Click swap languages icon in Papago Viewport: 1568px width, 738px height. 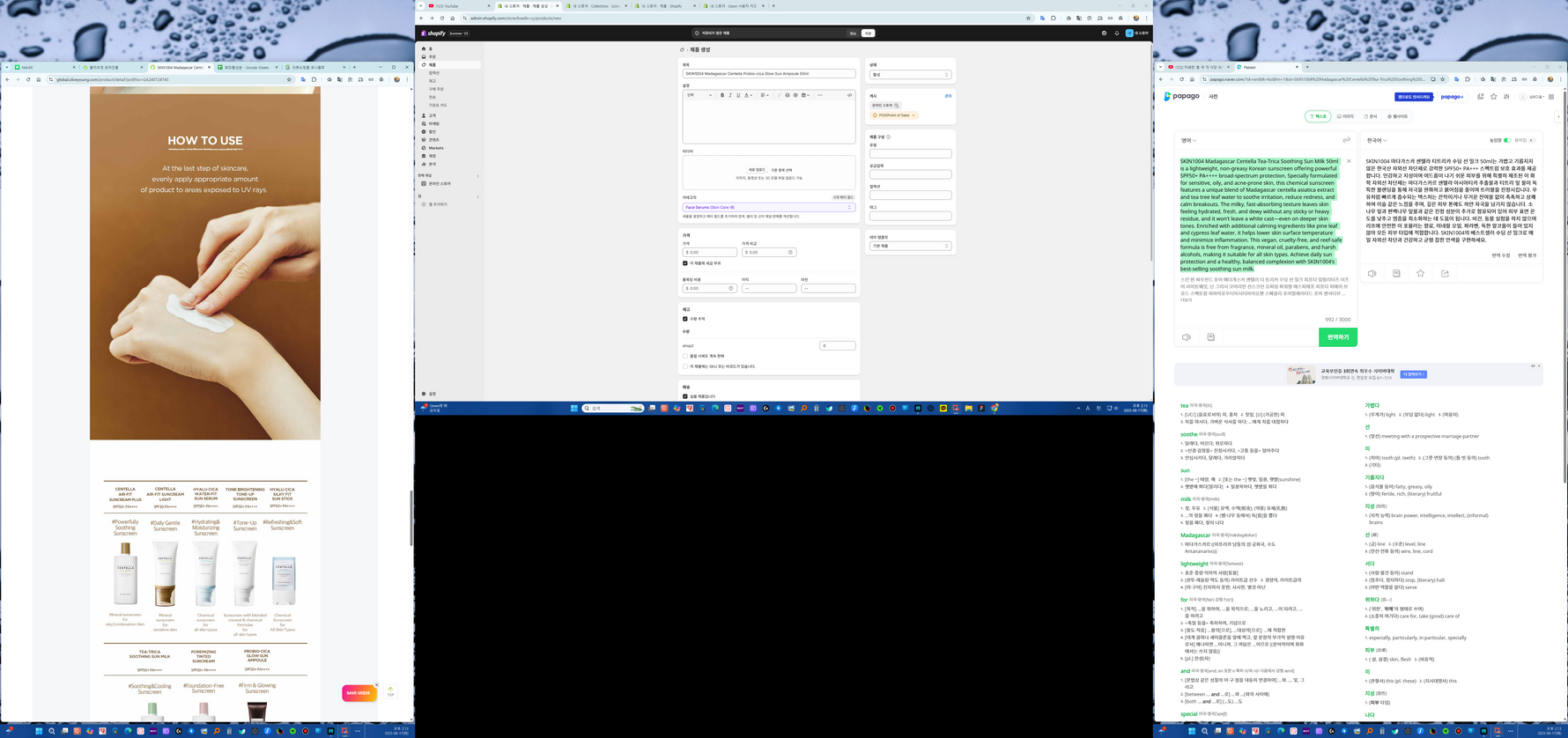coord(1346,141)
